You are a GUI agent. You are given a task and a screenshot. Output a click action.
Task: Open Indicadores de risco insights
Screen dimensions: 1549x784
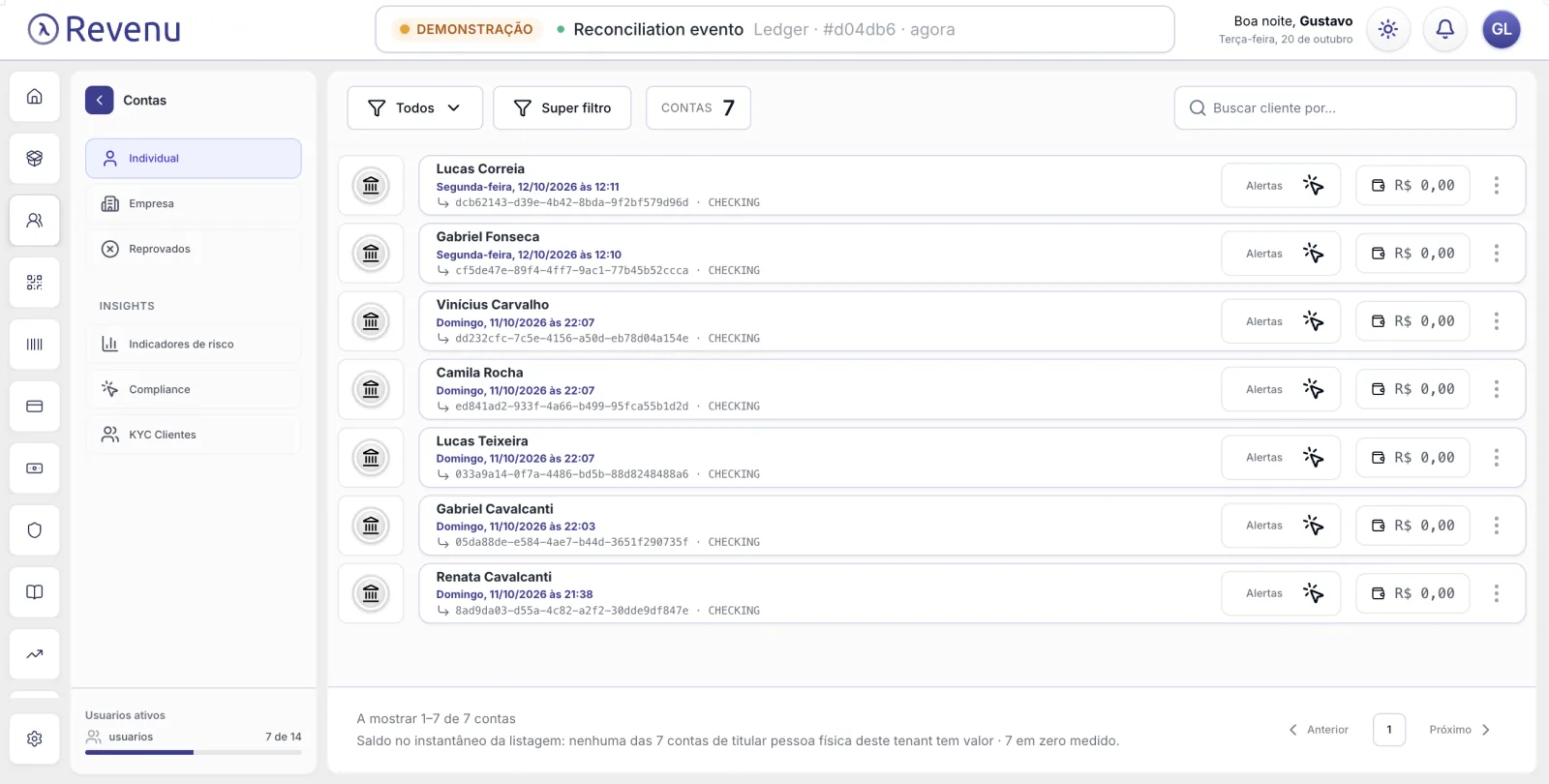tap(194, 345)
